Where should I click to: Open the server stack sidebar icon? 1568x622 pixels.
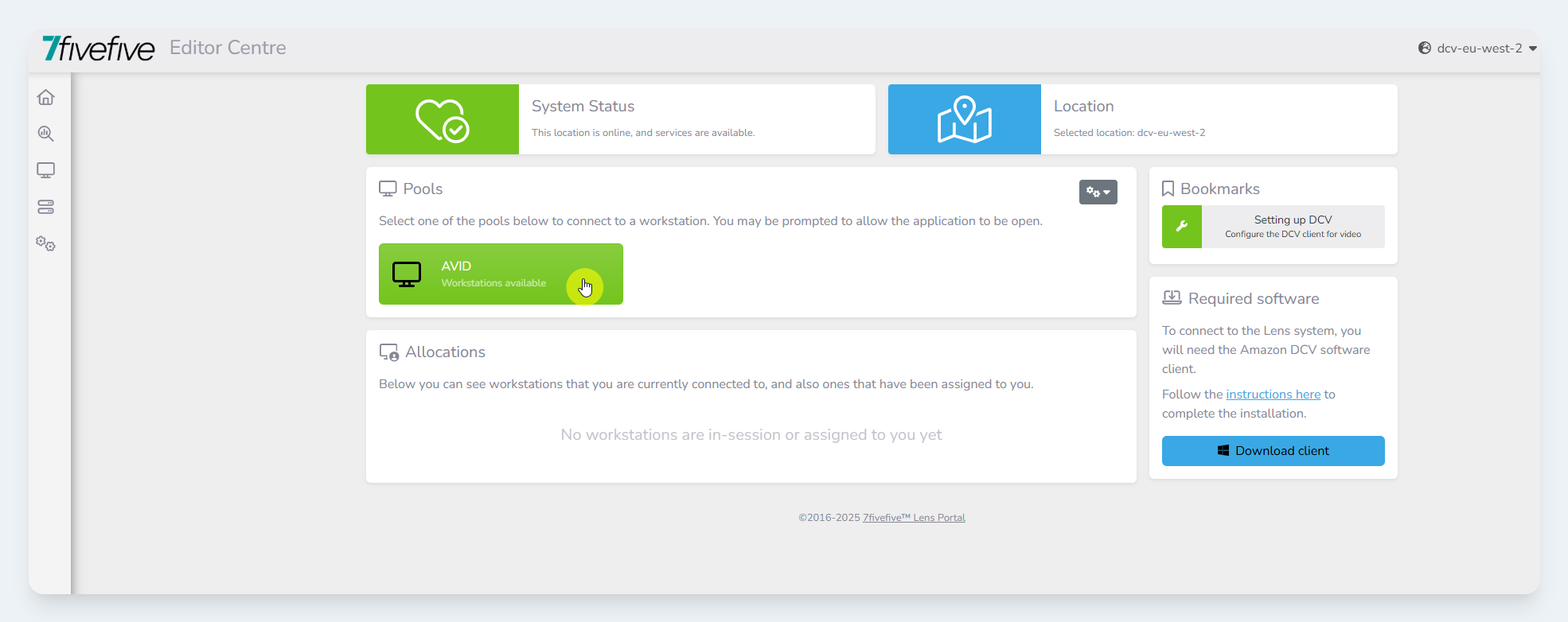(x=46, y=207)
